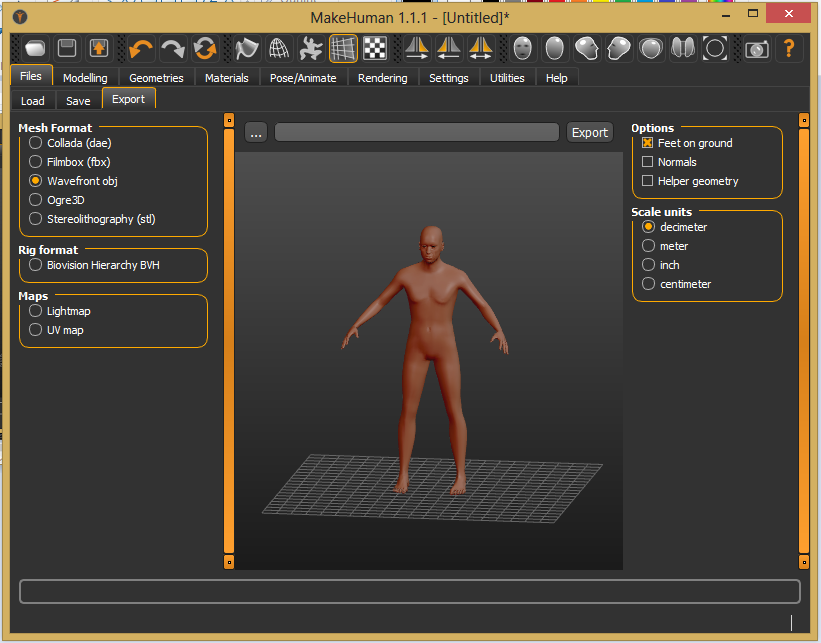821x643 pixels.
Task: Click left scrollbar top arrow button
Action: tap(229, 120)
